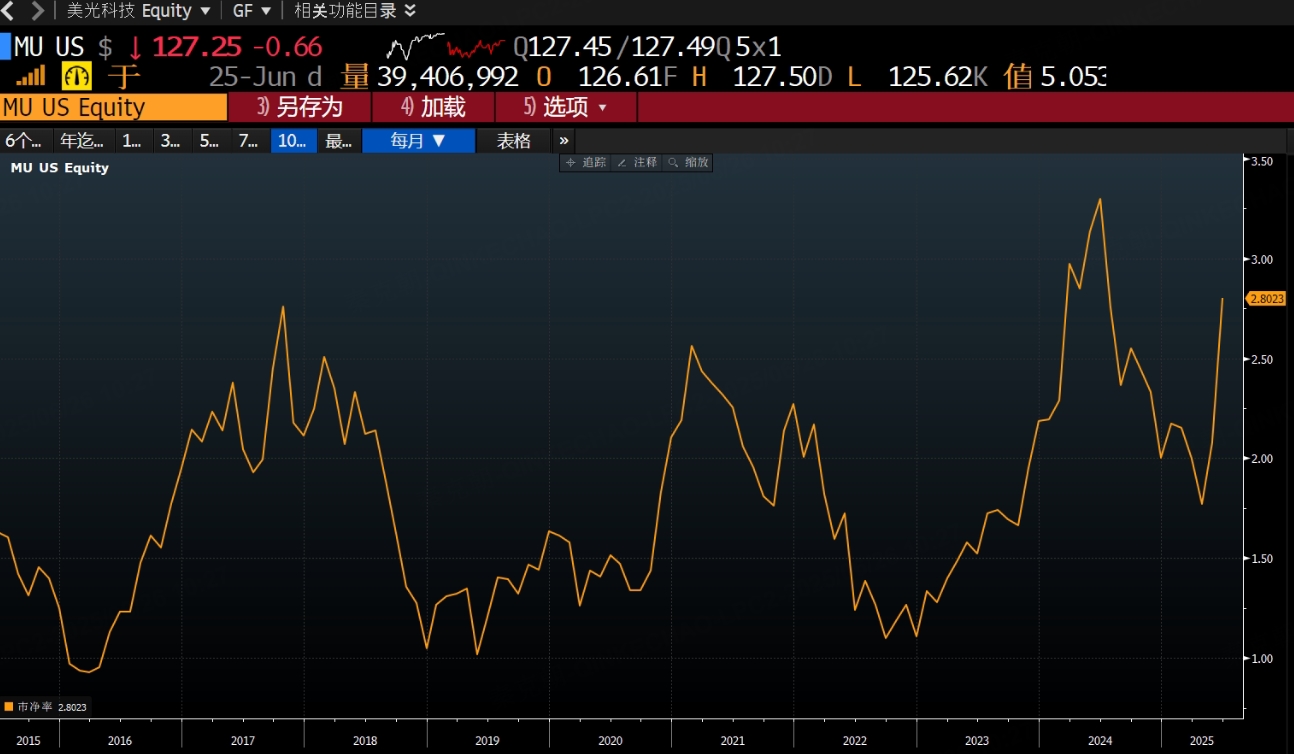The width and height of the screenshot is (1294, 754).
Task: Select the 6个月 time range tab
Action: point(24,141)
